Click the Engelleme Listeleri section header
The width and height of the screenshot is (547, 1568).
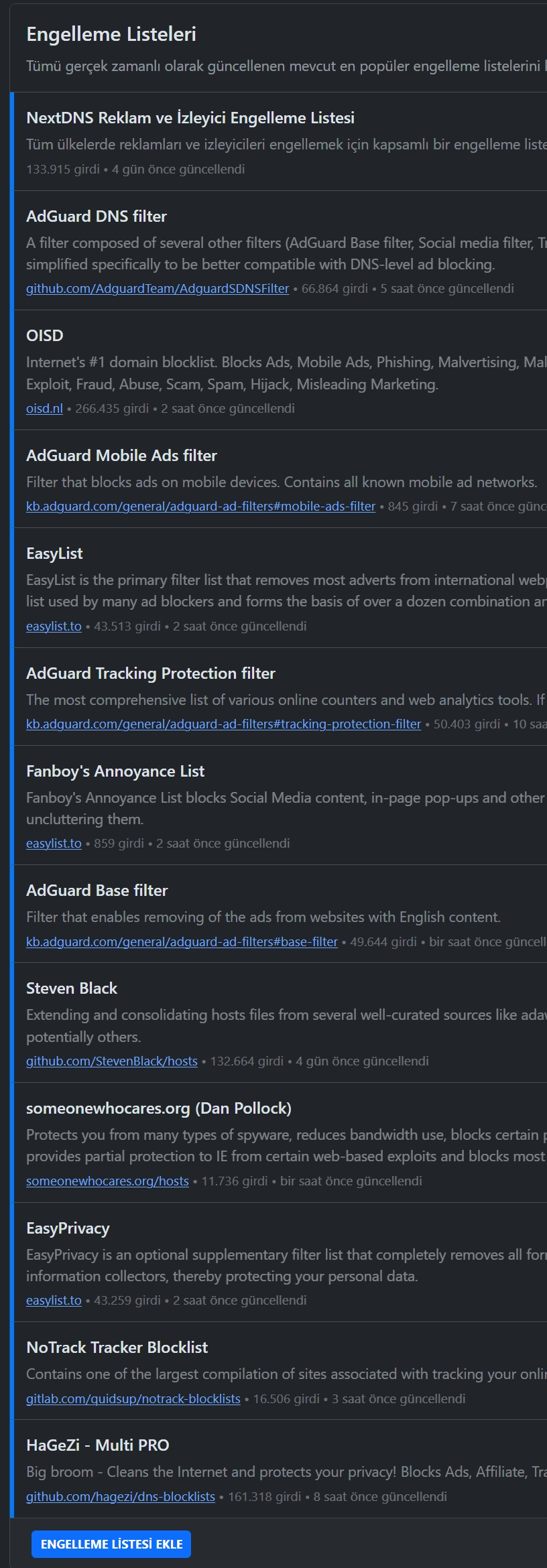[x=111, y=34]
